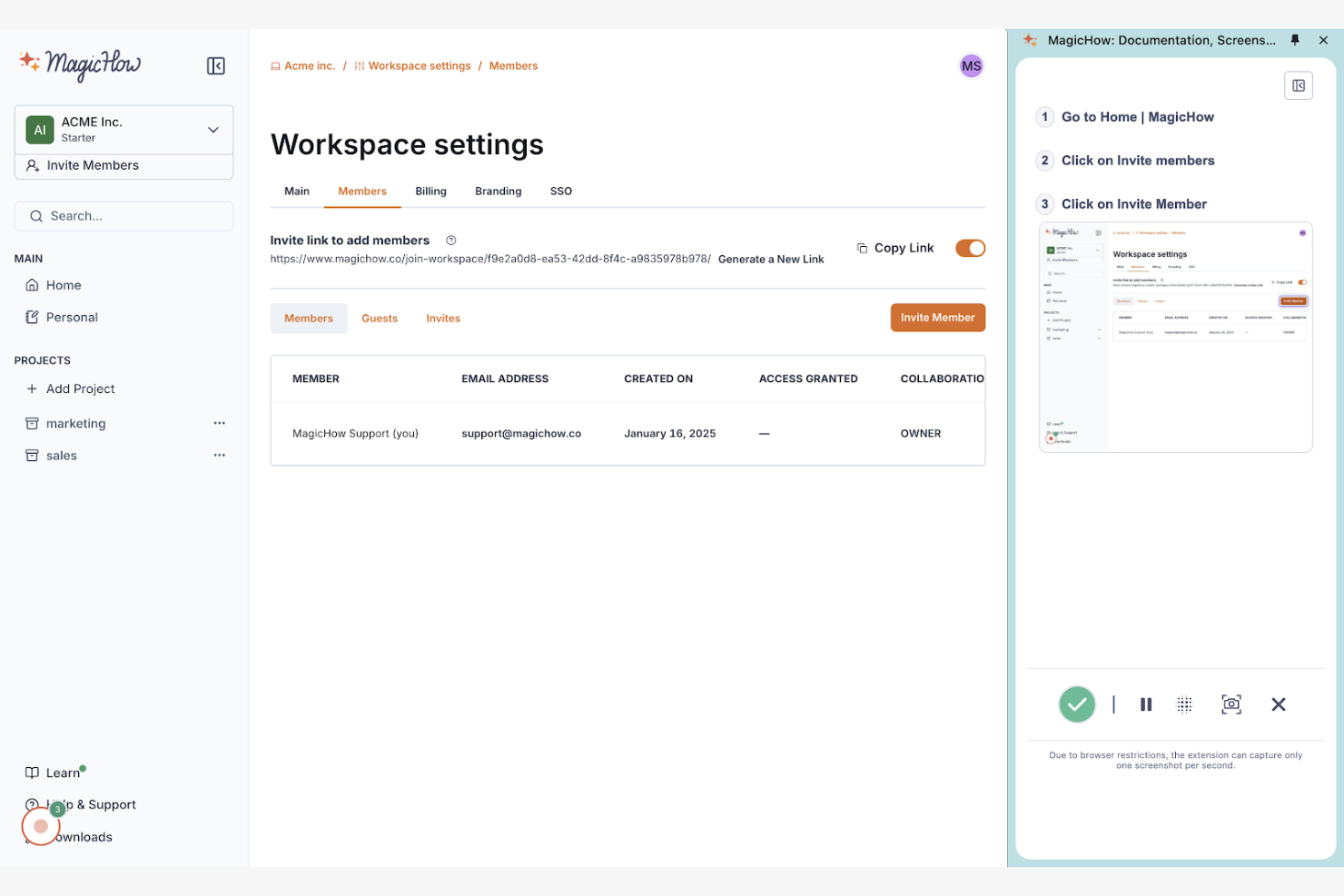1344x896 pixels.
Task: Pause the recording in MagicHow extension
Action: (1145, 704)
